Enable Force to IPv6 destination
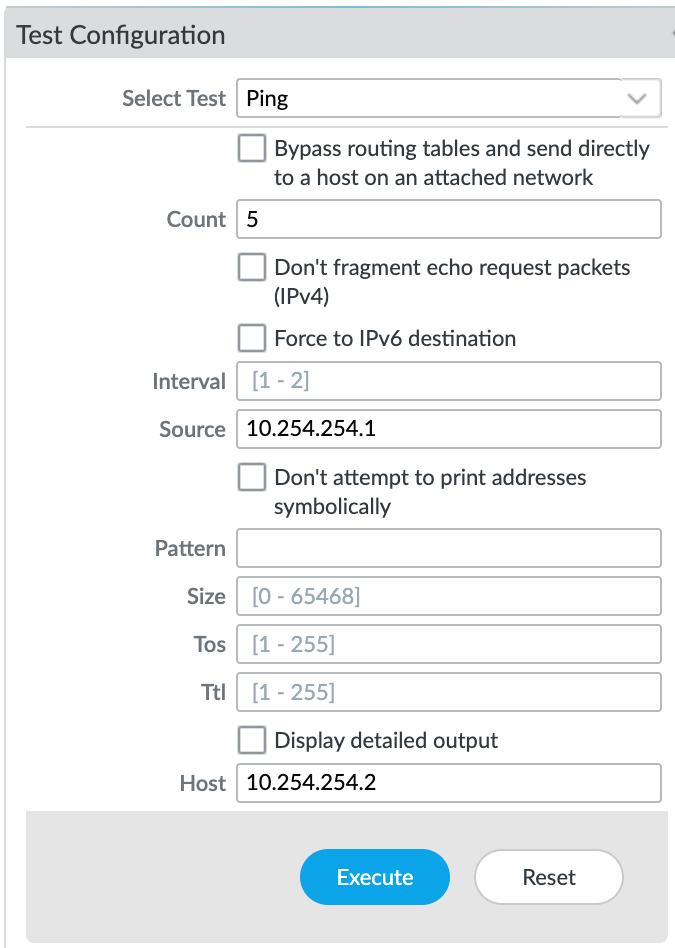Screen dimensions: 675x948 (252, 338)
